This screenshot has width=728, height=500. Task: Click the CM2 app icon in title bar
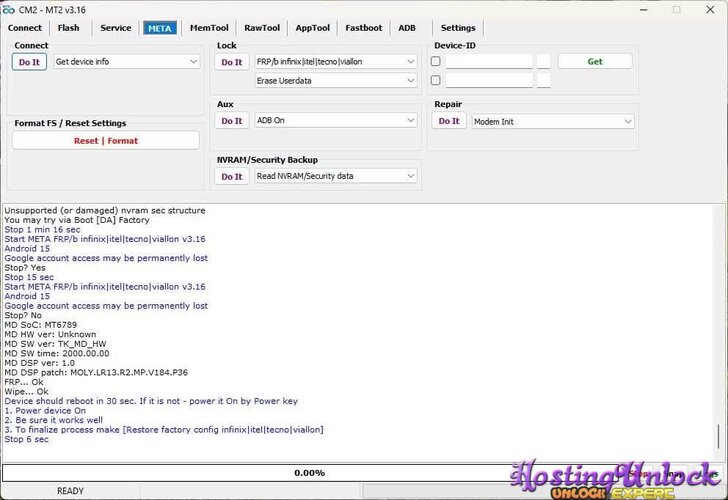(8, 10)
